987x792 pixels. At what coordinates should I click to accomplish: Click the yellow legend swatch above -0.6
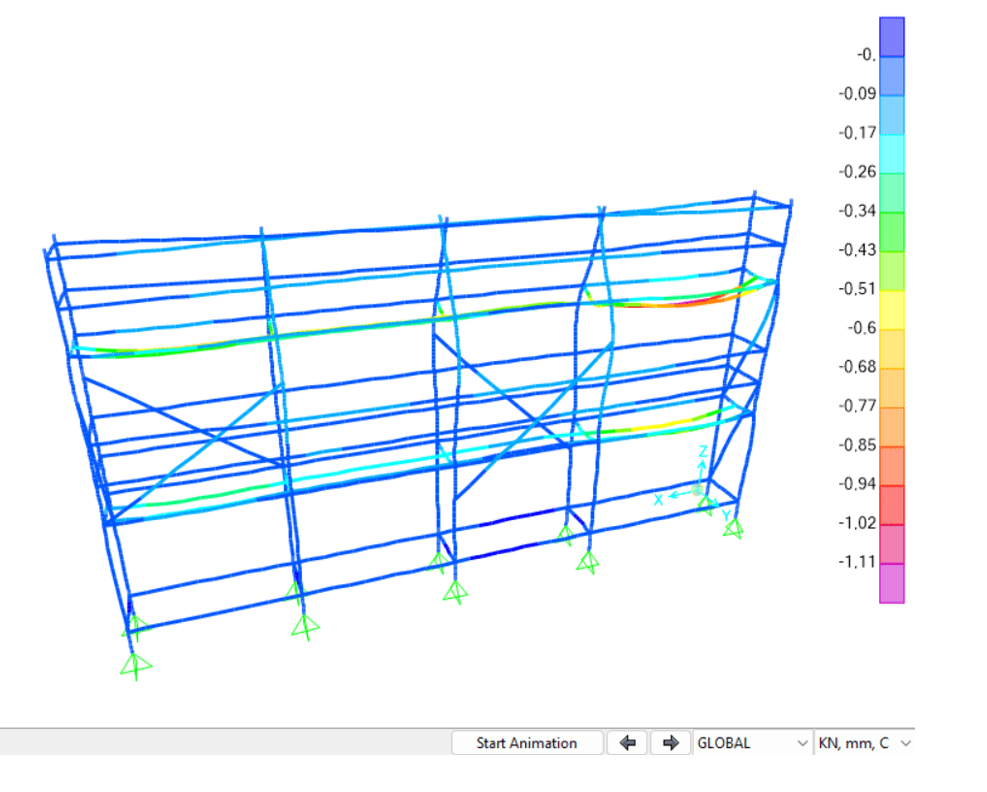(891, 310)
